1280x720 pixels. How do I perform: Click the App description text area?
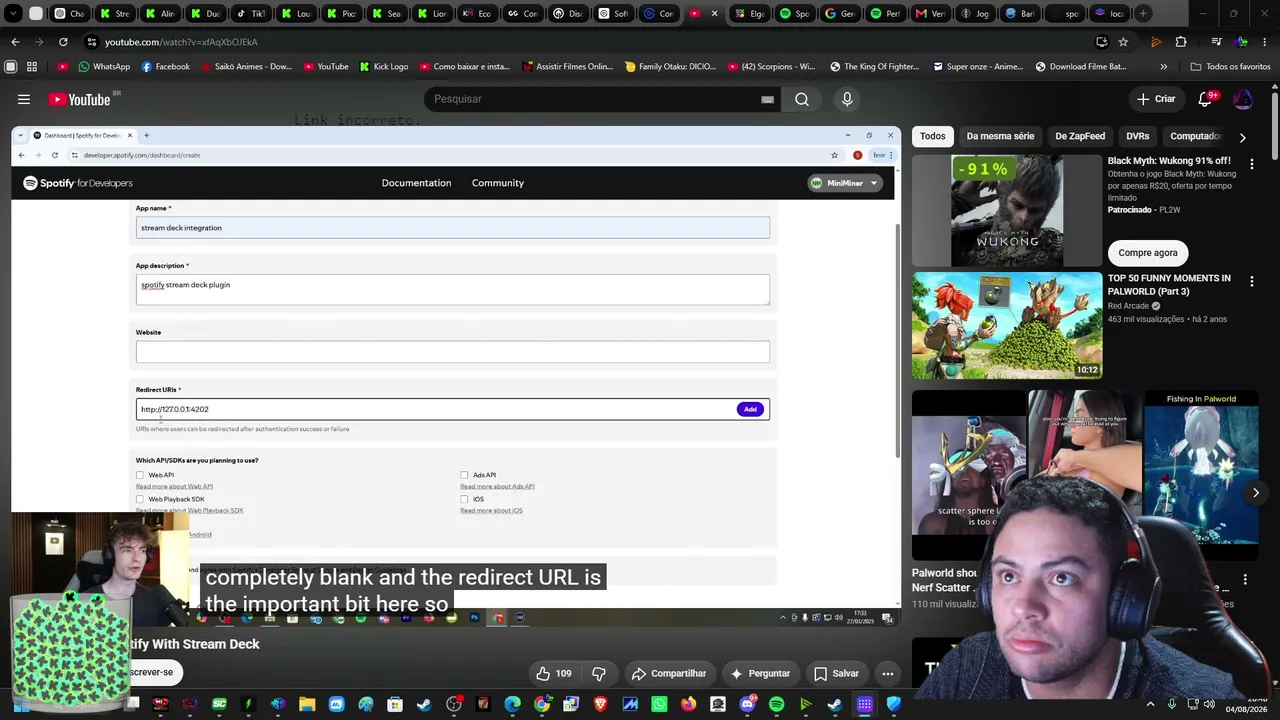click(x=453, y=290)
